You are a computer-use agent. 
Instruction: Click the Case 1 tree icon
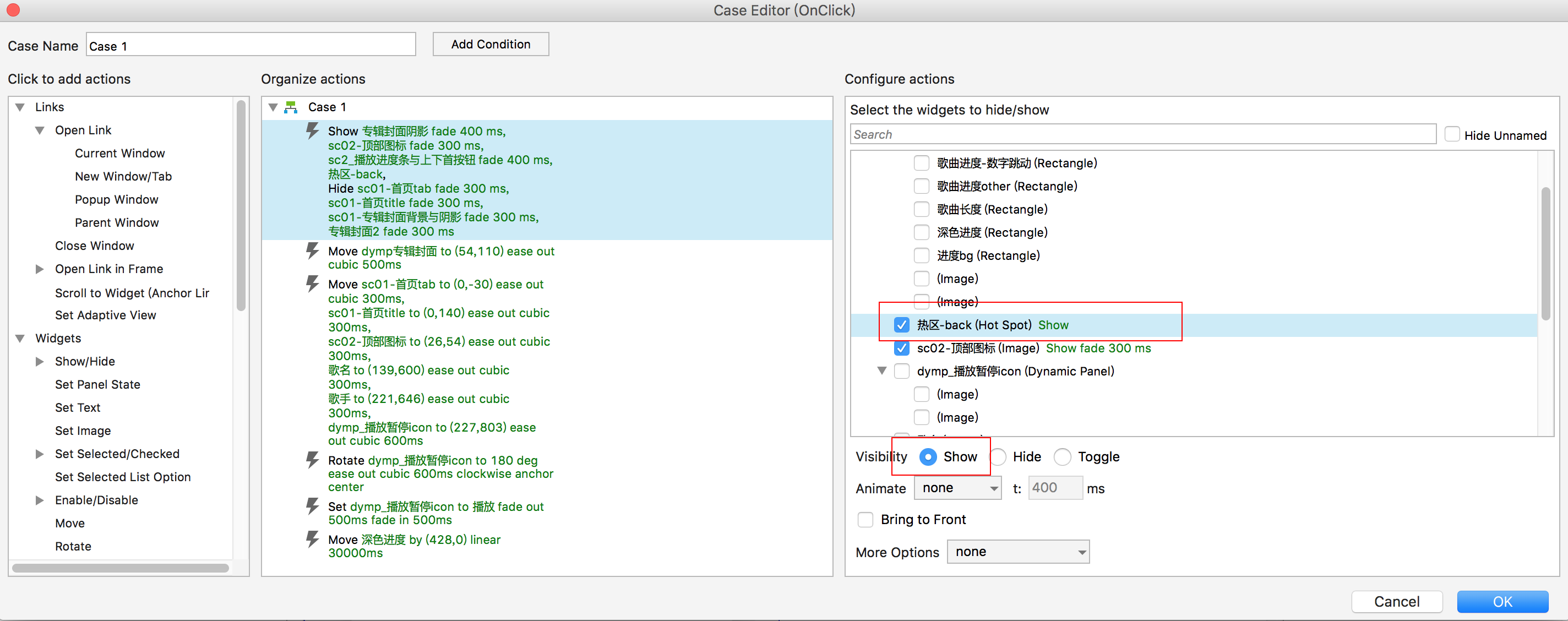[291, 107]
